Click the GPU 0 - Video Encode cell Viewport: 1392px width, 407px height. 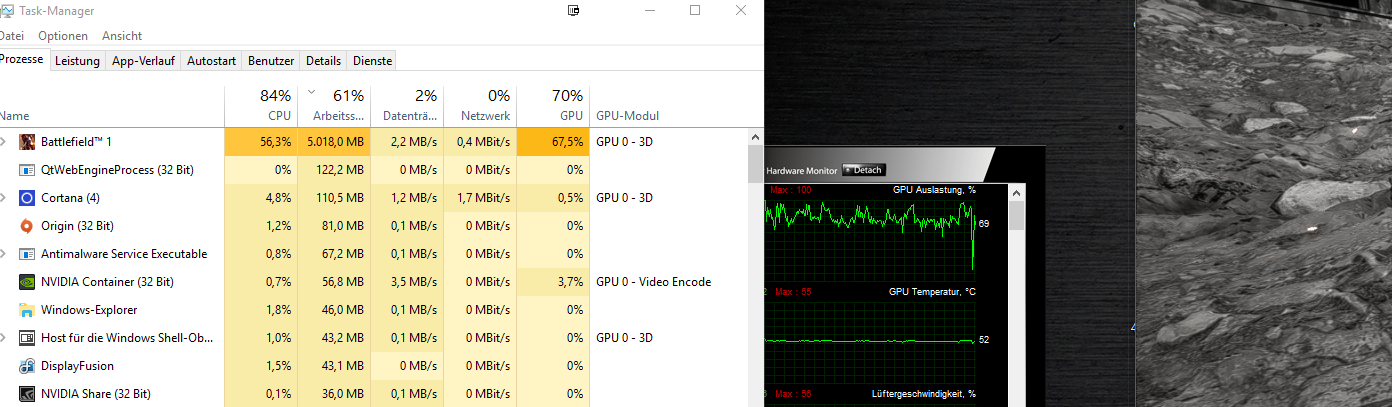tap(654, 282)
